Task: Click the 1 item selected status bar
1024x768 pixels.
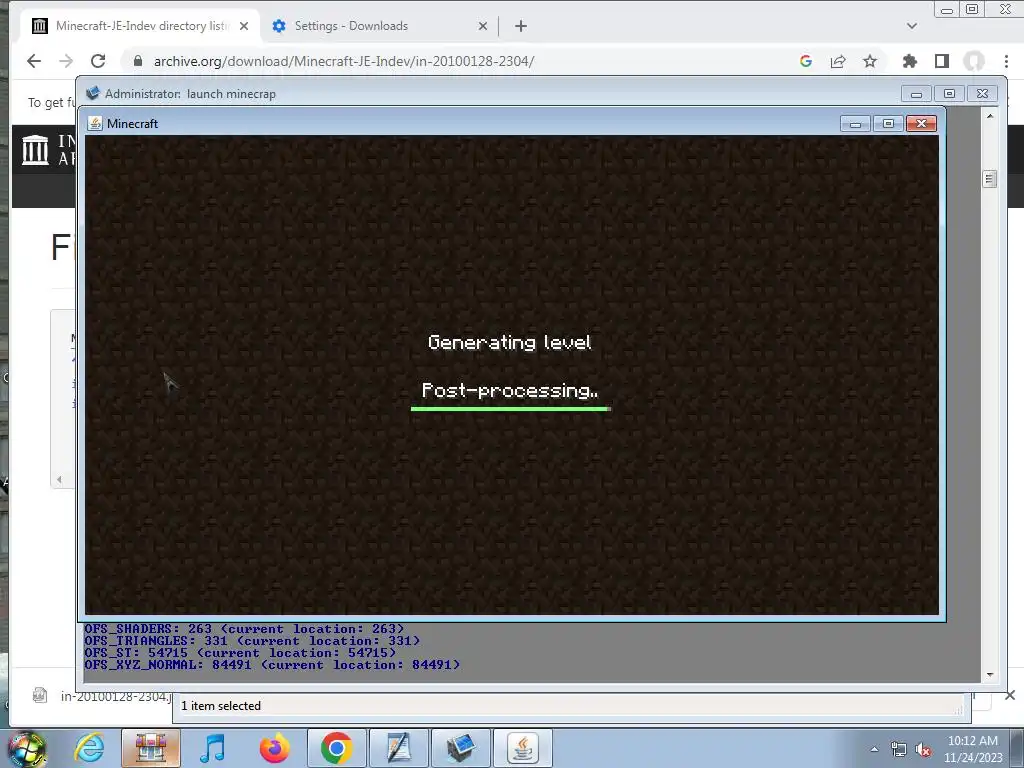Action: (571, 706)
